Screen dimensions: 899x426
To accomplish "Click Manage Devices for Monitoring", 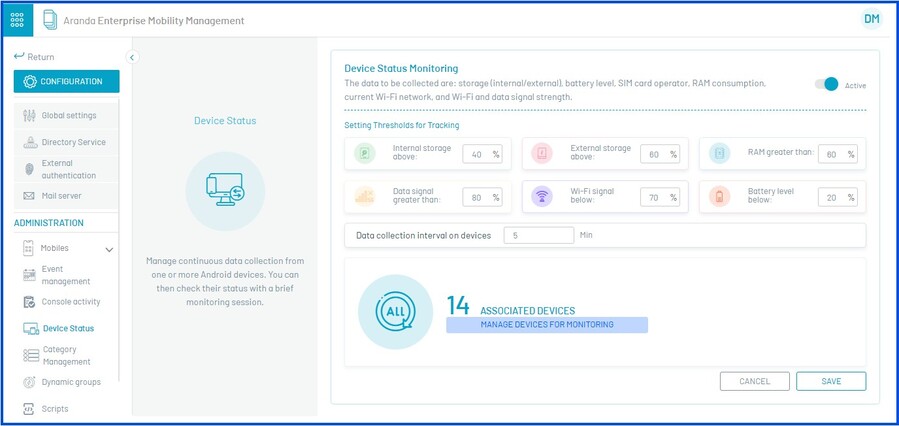I will (x=546, y=325).
